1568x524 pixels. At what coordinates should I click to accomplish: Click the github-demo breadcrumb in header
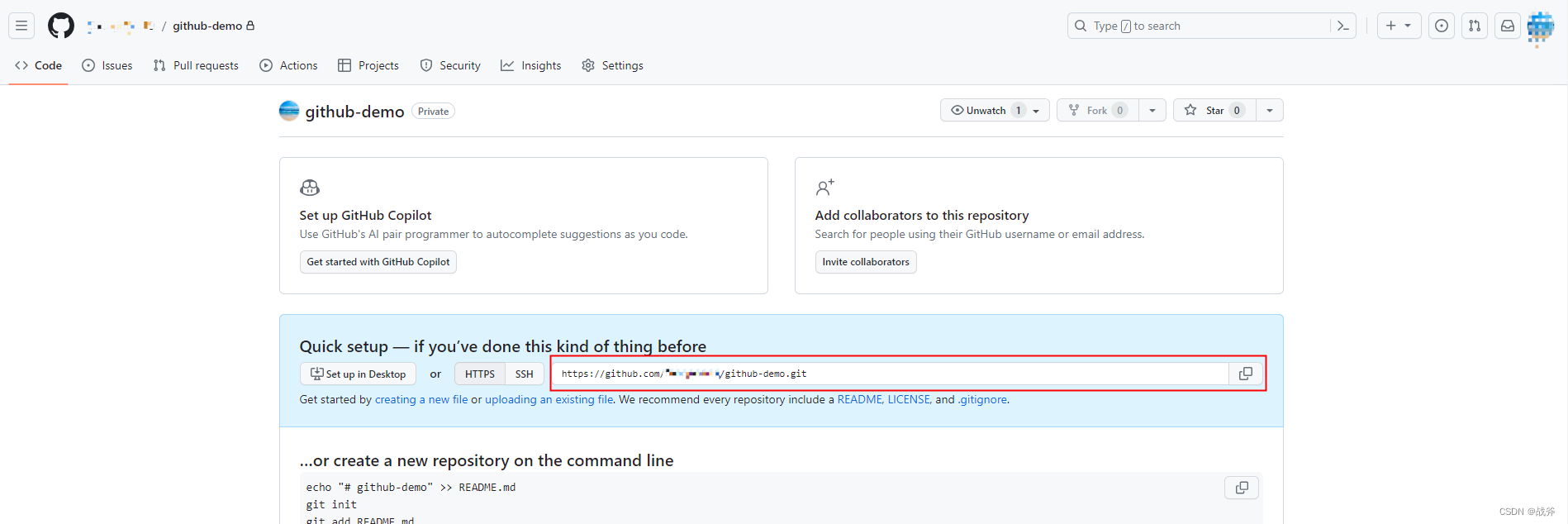[x=207, y=26]
